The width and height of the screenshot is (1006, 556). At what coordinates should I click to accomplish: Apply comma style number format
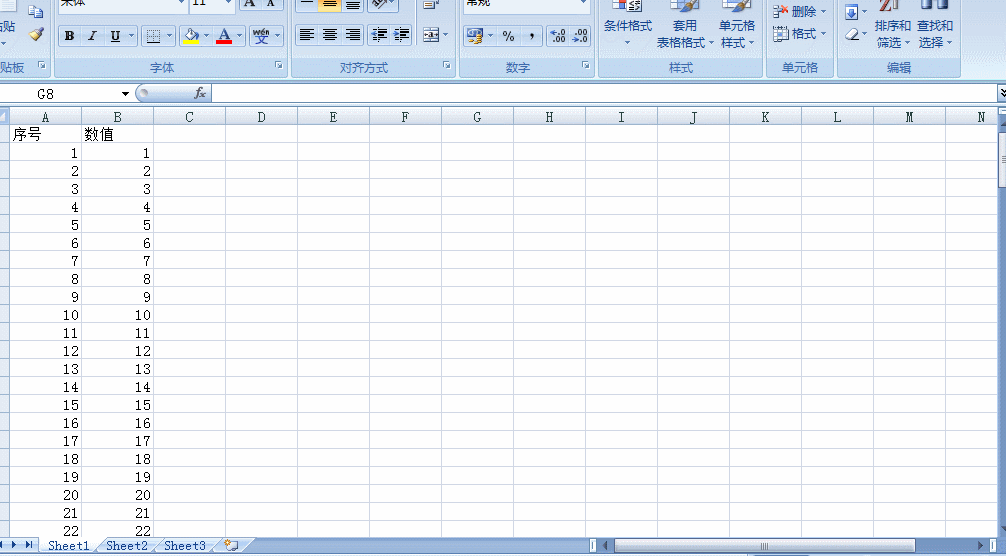pyautogui.click(x=532, y=35)
